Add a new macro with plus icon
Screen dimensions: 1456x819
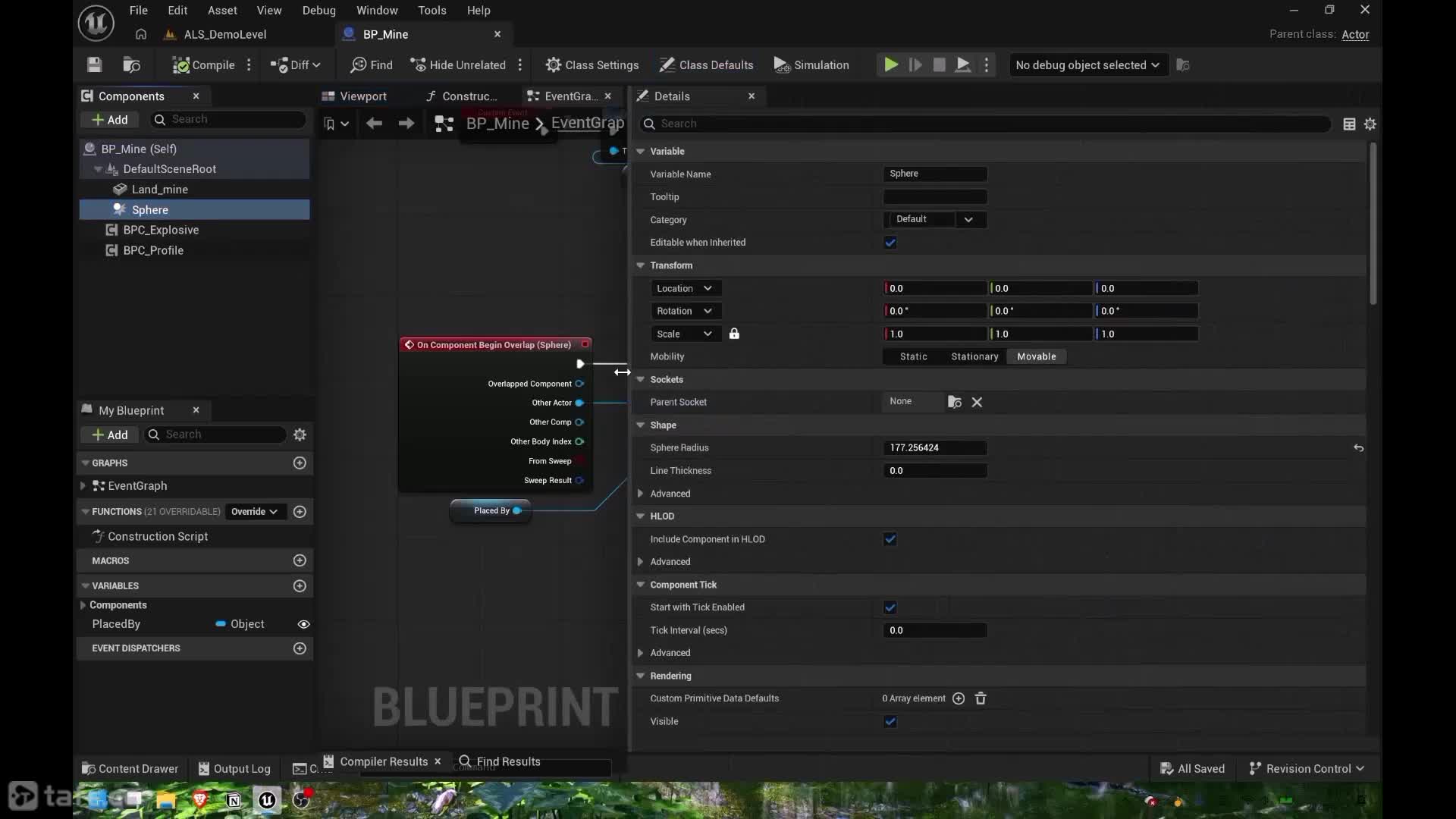[300, 561]
